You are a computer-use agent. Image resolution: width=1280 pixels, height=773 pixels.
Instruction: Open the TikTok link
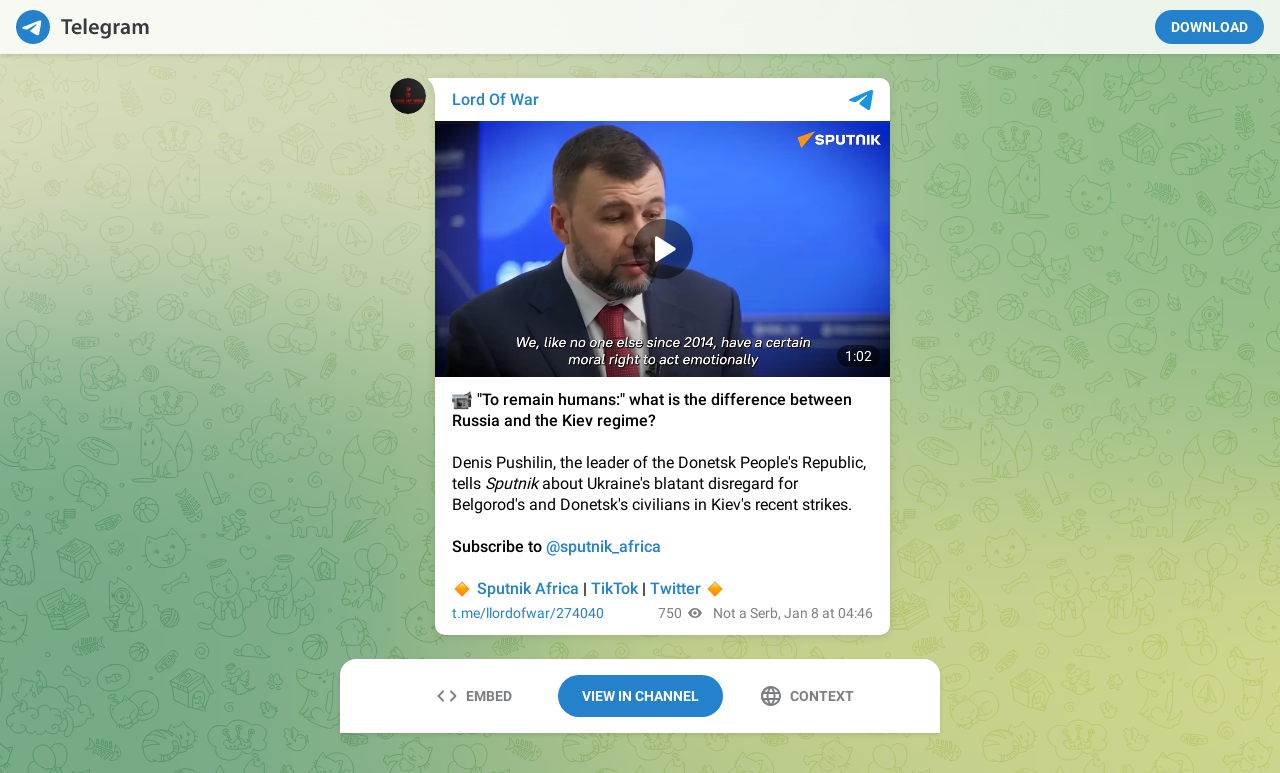[614, 589]
